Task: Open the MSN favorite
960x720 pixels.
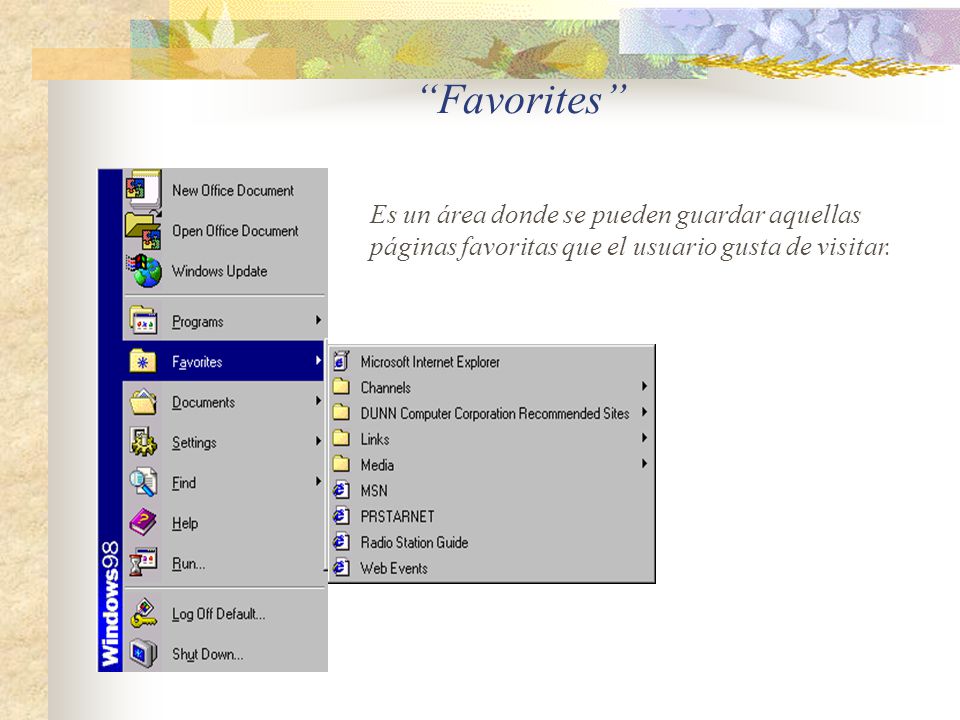Action: point(492,490)
